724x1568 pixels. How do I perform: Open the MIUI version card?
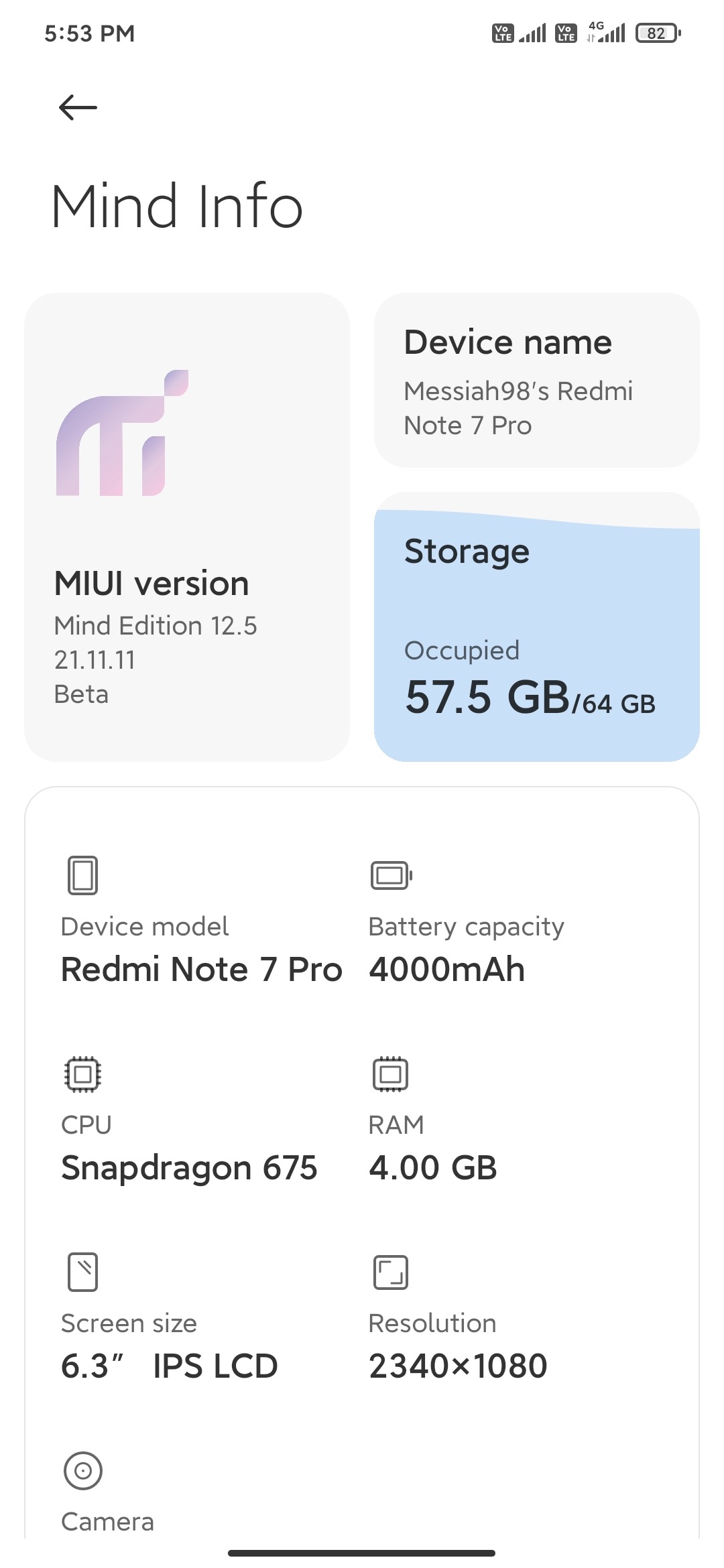[186, 527]
